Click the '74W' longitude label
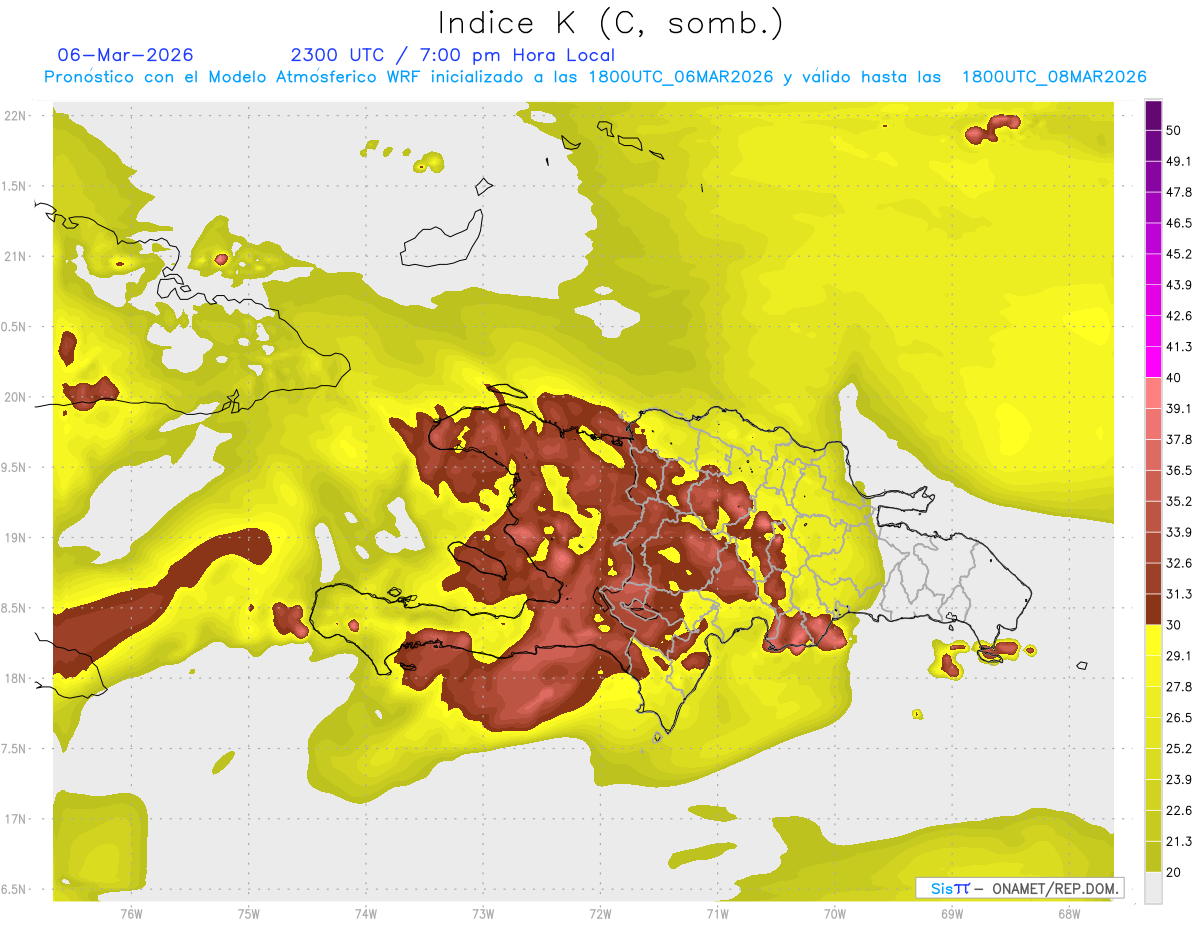The height and width of the screenshot is (927, 1200). coord(366,913)
